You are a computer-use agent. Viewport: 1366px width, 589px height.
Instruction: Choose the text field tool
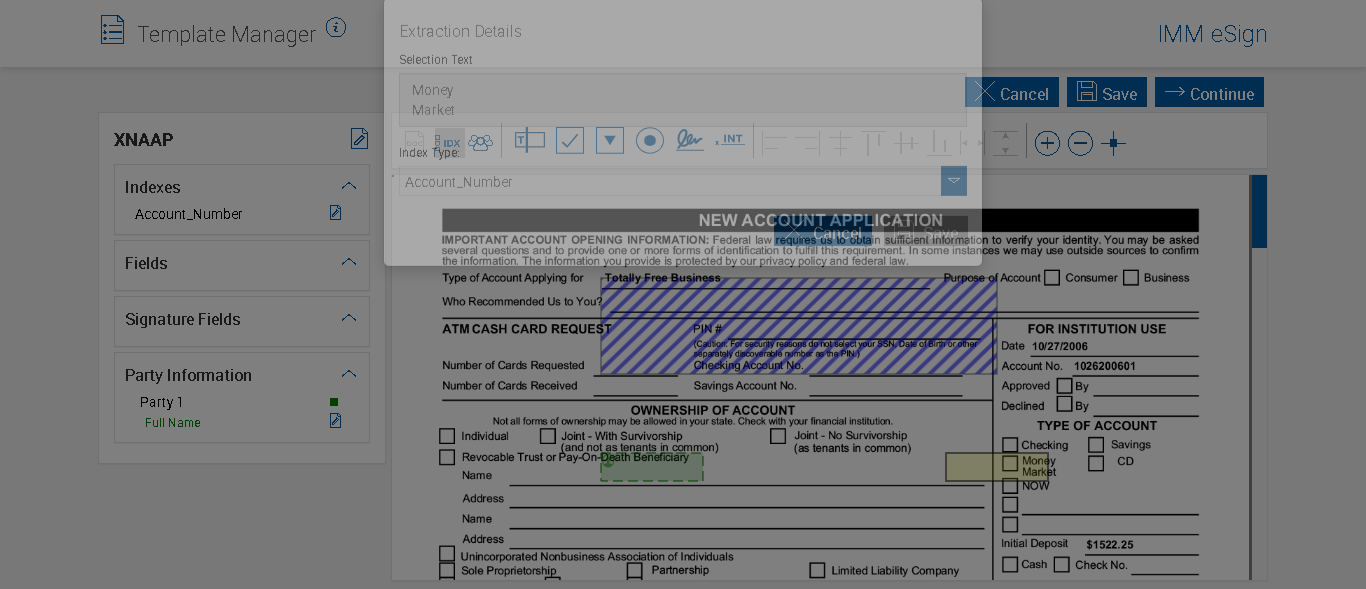click(529, 141)
